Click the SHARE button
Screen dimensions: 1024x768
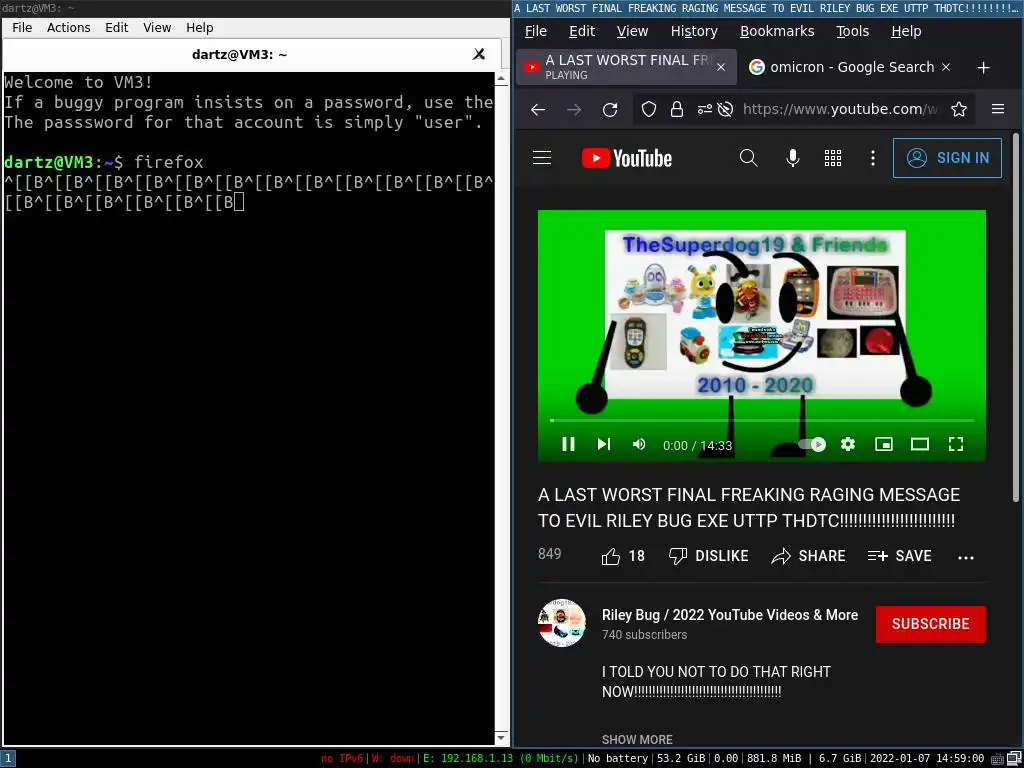[808, 556]
